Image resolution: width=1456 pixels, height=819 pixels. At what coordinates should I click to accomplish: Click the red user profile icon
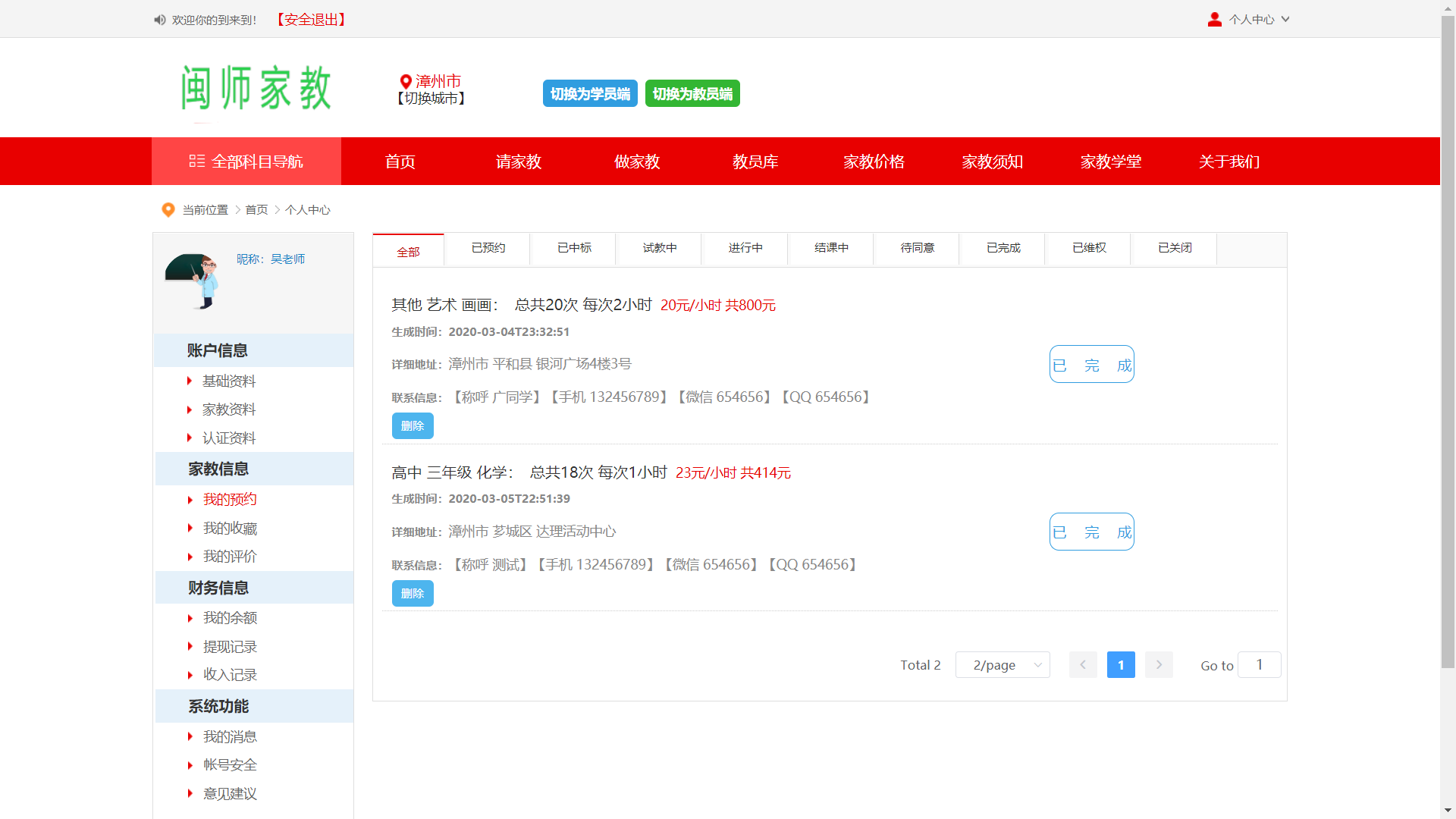1214,20
